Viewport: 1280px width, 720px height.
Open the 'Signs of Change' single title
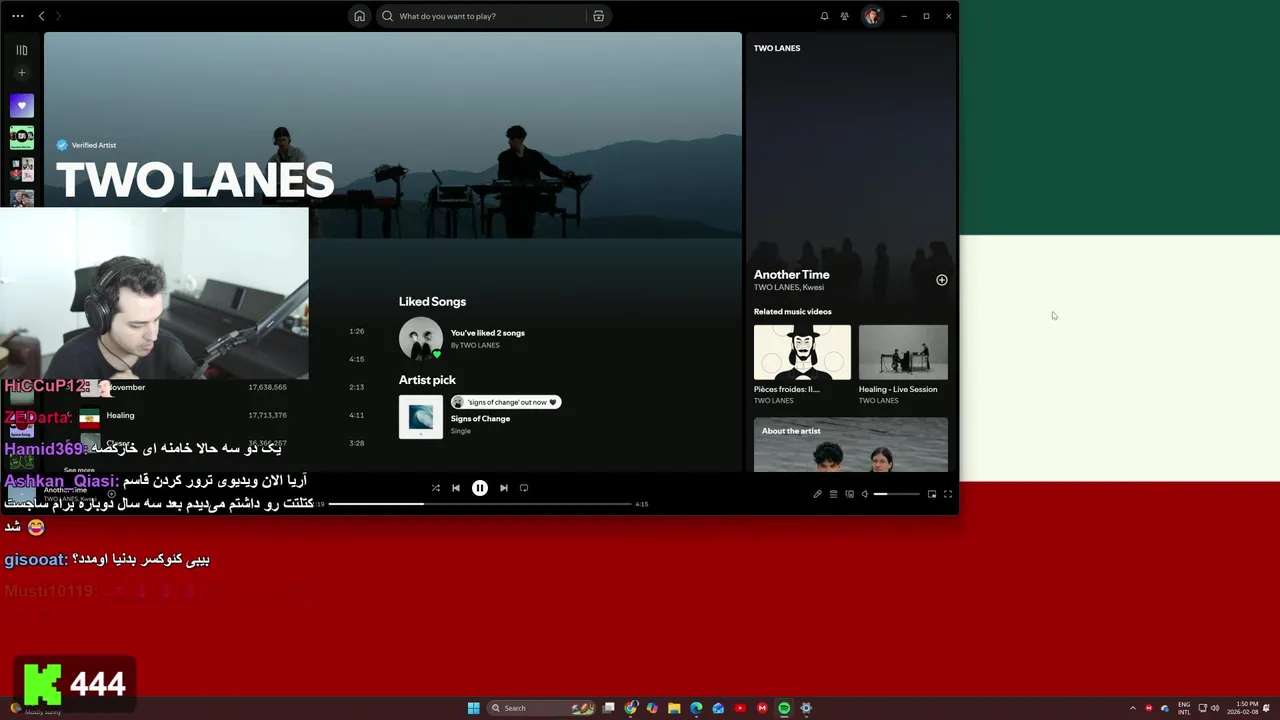[480, 419]
